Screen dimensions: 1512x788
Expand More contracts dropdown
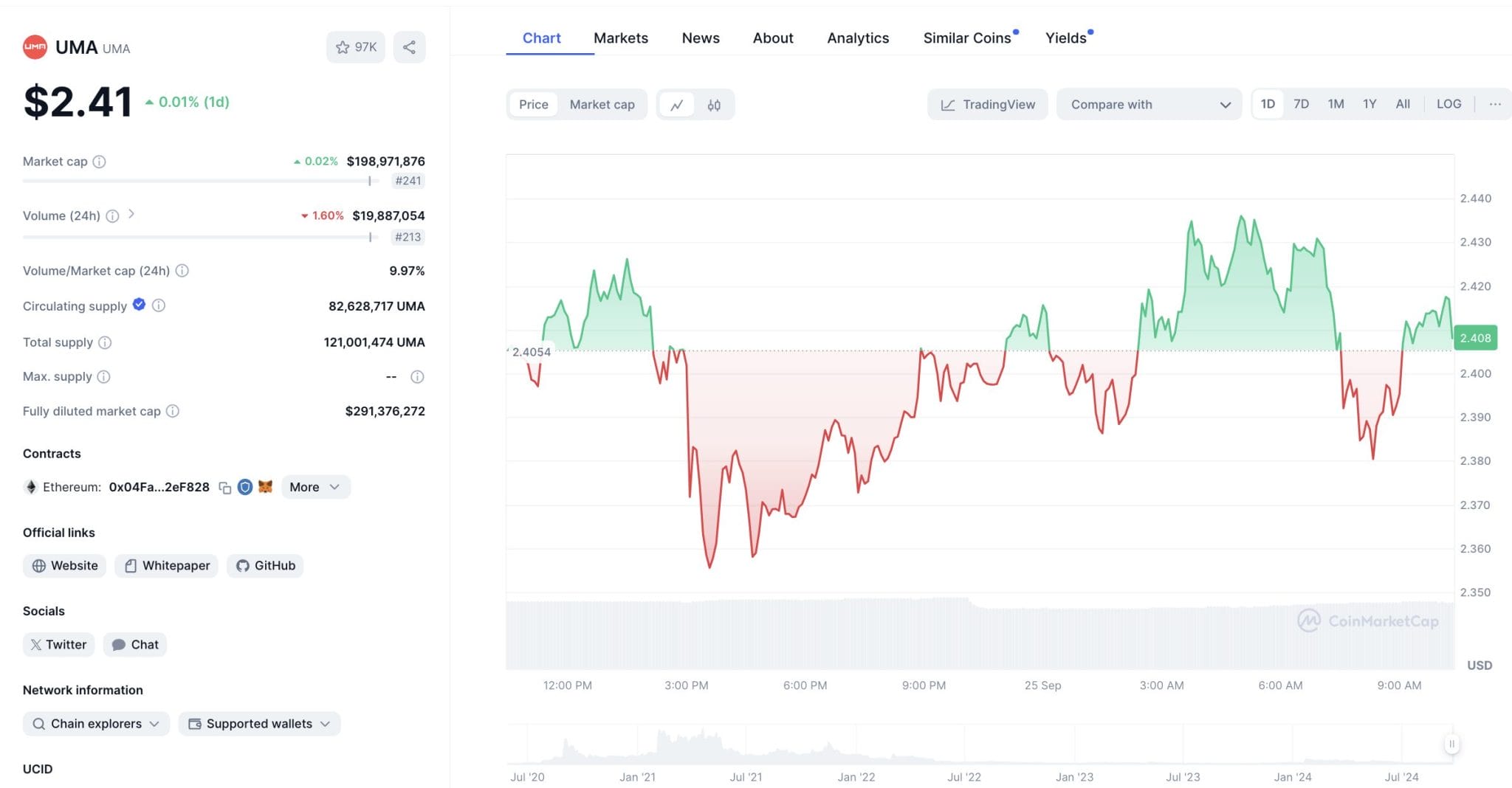click(315, 487)
